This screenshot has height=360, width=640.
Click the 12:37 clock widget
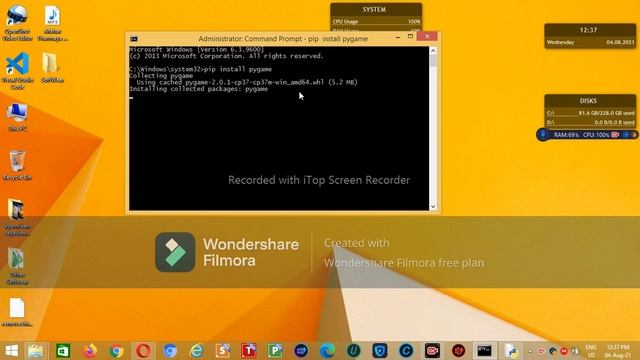590,36
